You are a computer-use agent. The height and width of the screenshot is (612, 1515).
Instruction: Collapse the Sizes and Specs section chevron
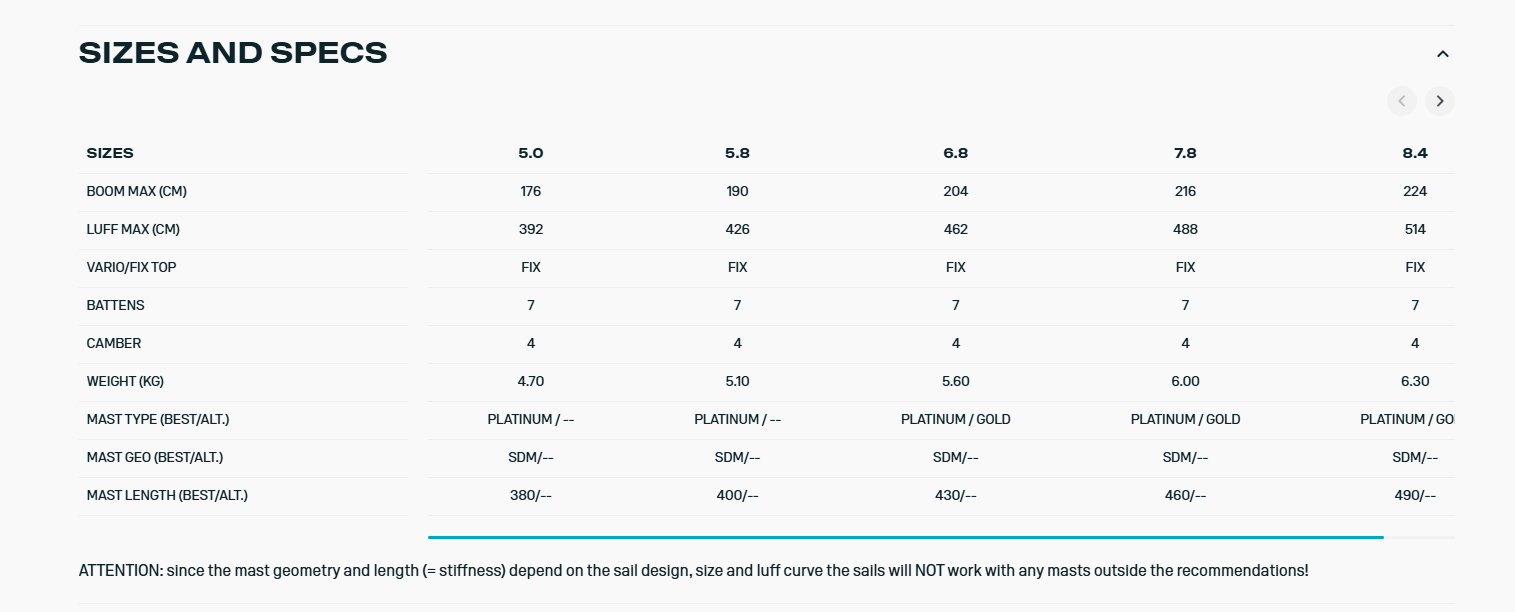[x=1442, y=54]
